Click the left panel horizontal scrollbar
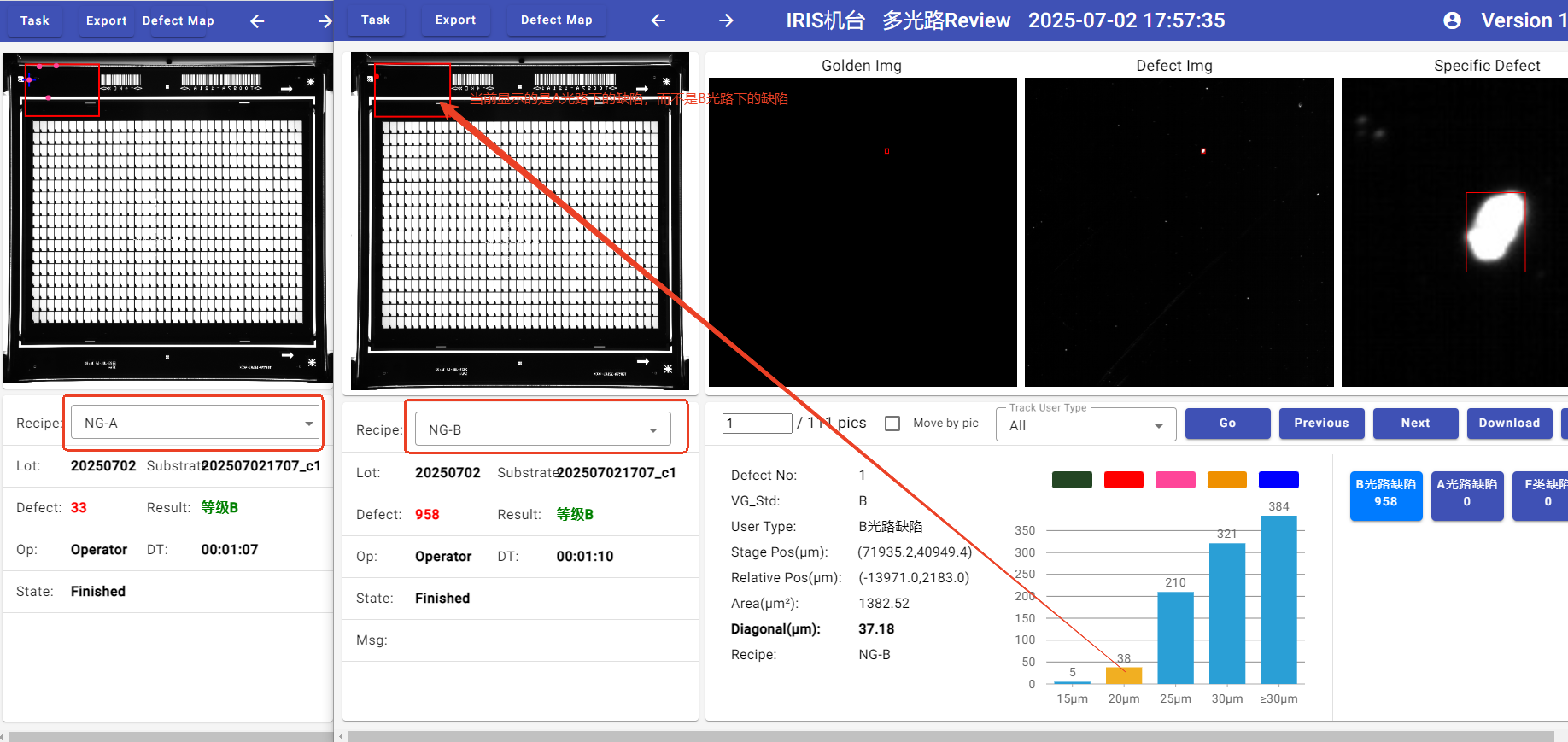The height and width of the screenshot is (742, 1568). click(x=169, y=736)
